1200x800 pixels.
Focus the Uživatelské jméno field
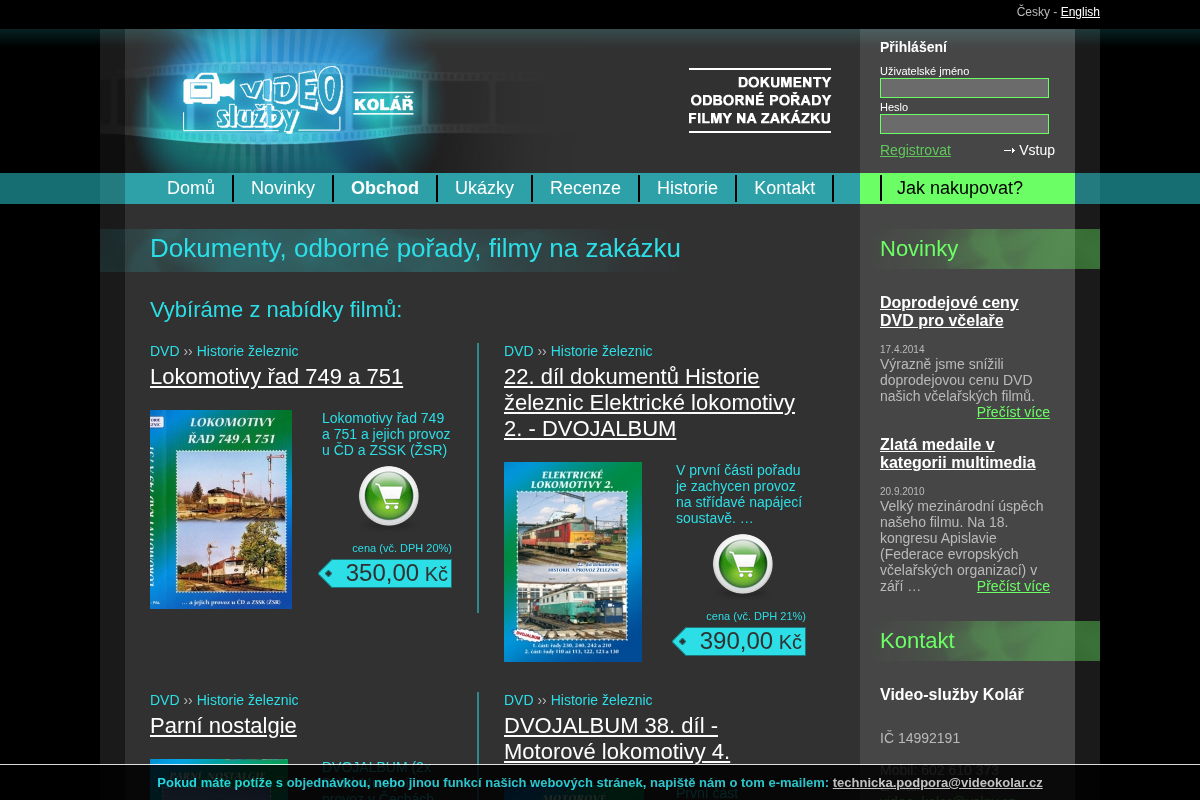click(964, 88)
